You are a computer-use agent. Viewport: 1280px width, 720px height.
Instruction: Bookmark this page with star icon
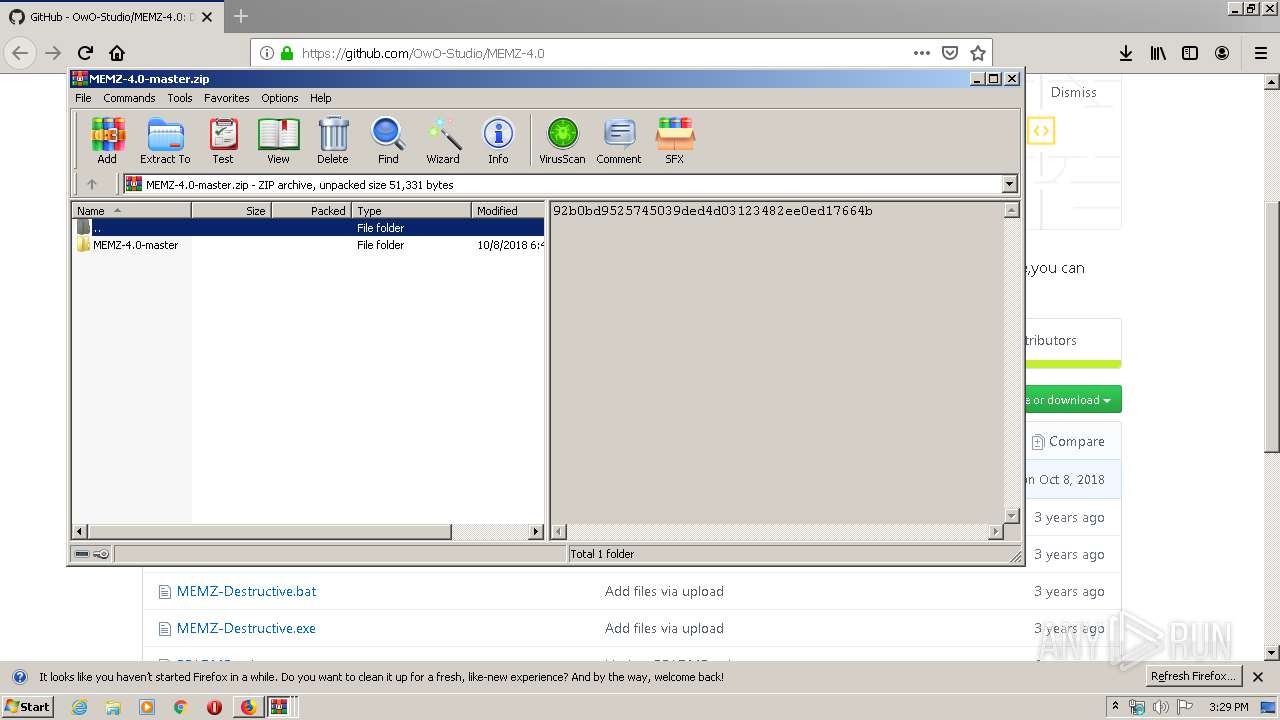tap(978, 53)
